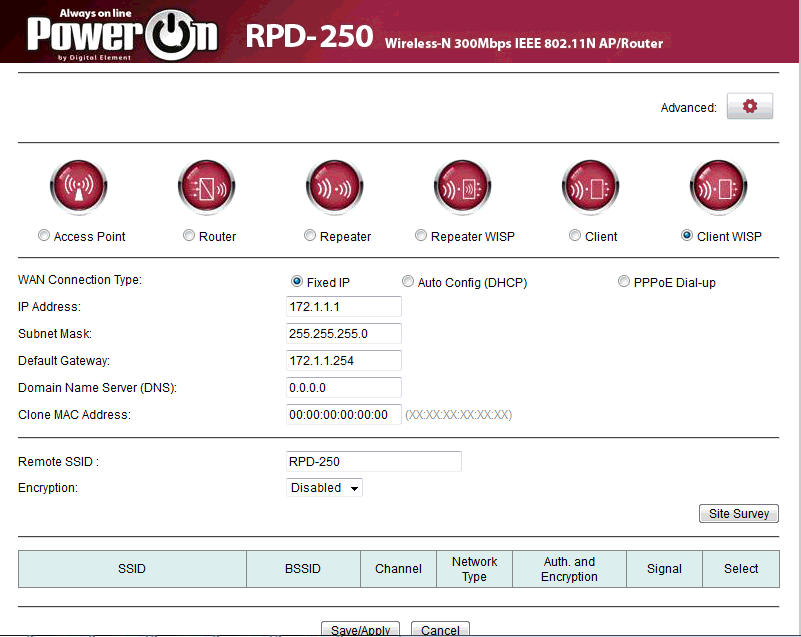Choose Fixed IP connection type
Viewport: 801px width, 637px height.
pyautogui.click(x=297, y=281)
